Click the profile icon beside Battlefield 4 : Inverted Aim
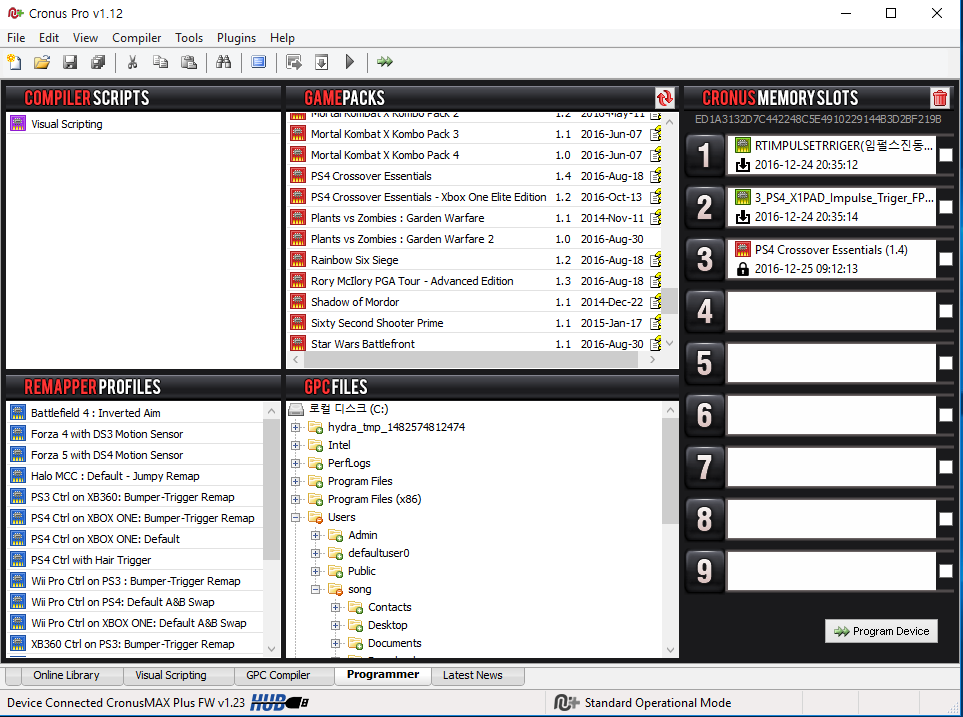This screenshot has height=717, width=963. click(18, 413)
